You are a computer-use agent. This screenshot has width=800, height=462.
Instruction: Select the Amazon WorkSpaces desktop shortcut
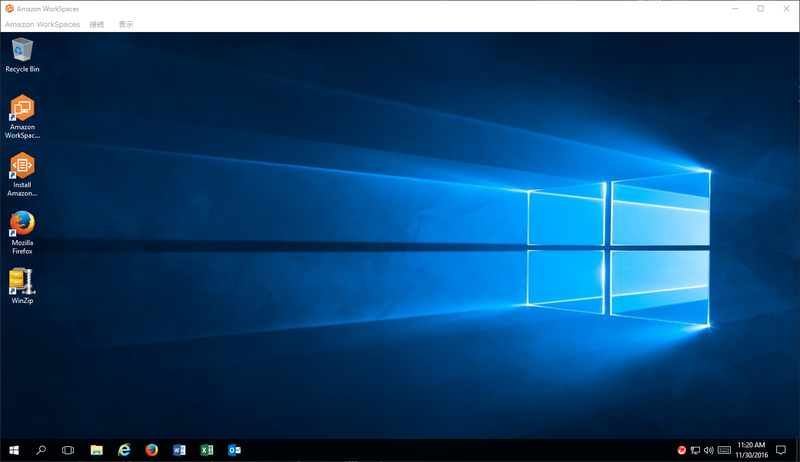click(22, 117)
